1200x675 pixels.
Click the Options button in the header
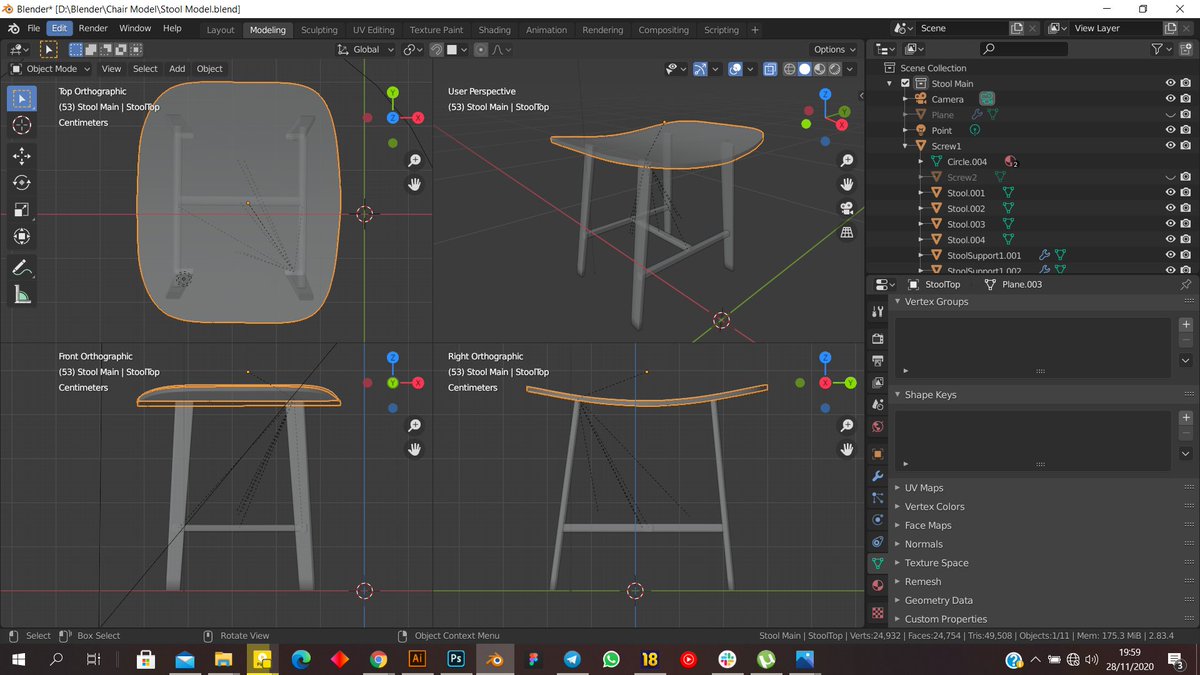coord(833,49)
